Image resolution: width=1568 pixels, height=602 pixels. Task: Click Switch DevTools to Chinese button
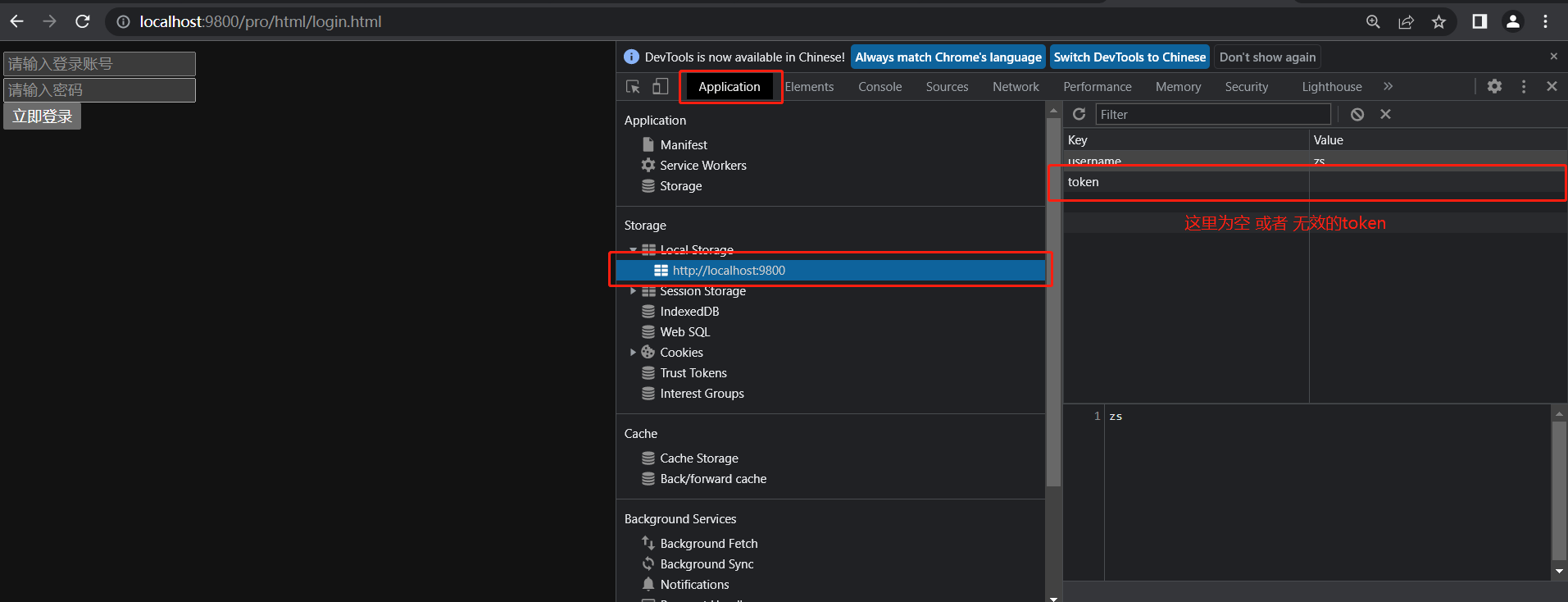coord(1129,57)
